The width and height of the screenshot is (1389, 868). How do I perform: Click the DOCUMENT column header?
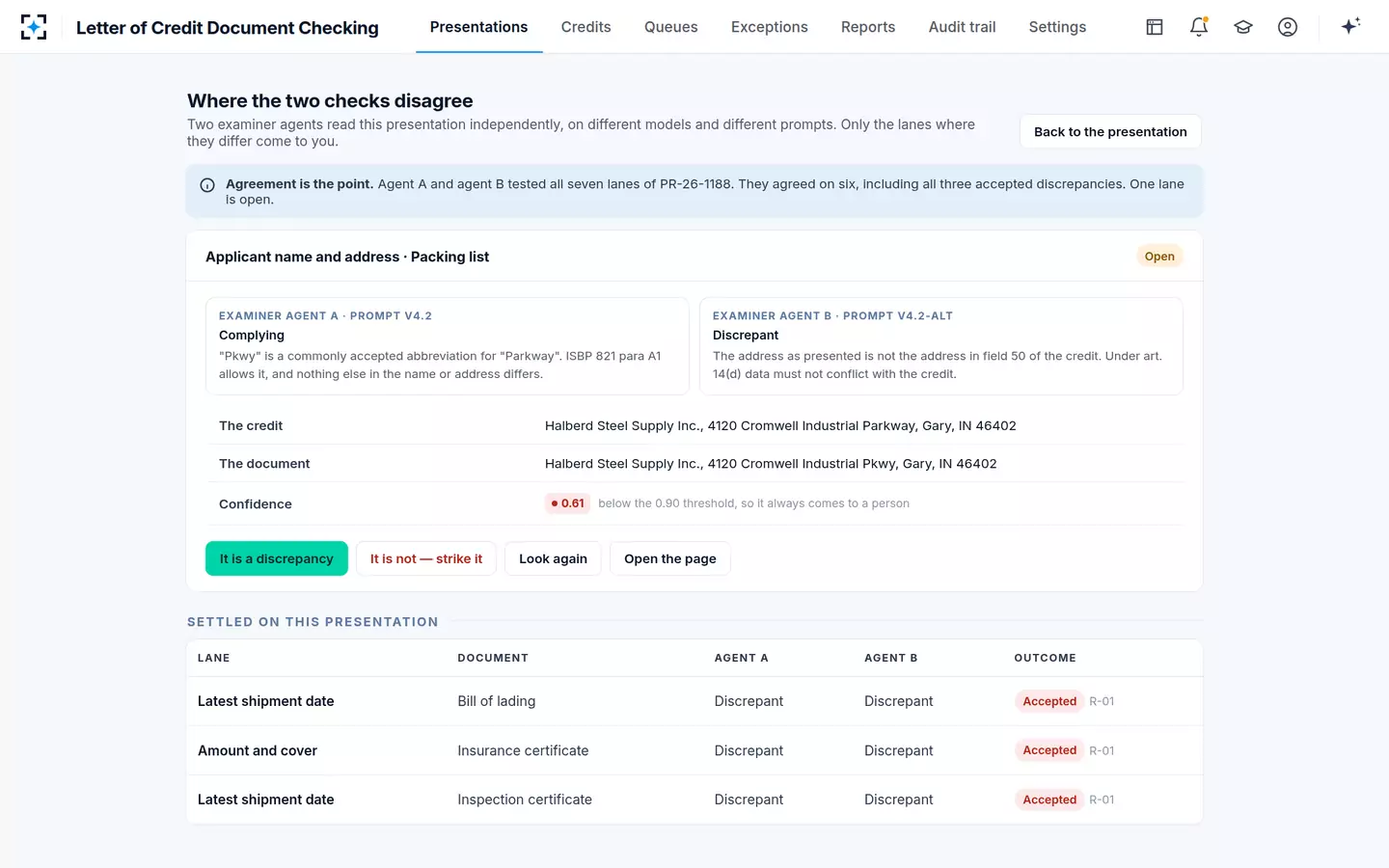493,658
